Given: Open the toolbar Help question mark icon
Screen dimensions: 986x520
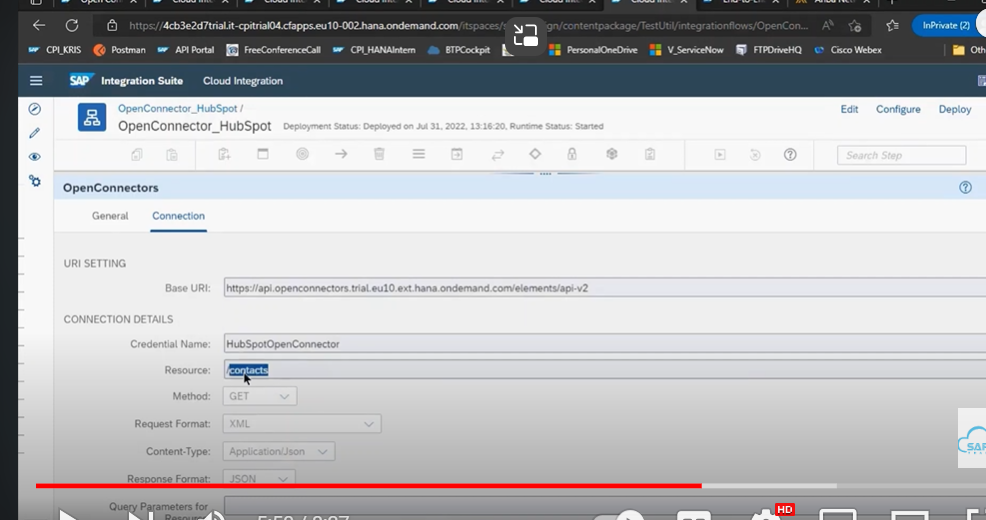Looking at the screenshot, I should pyautogui.click(x=790, y=155).
